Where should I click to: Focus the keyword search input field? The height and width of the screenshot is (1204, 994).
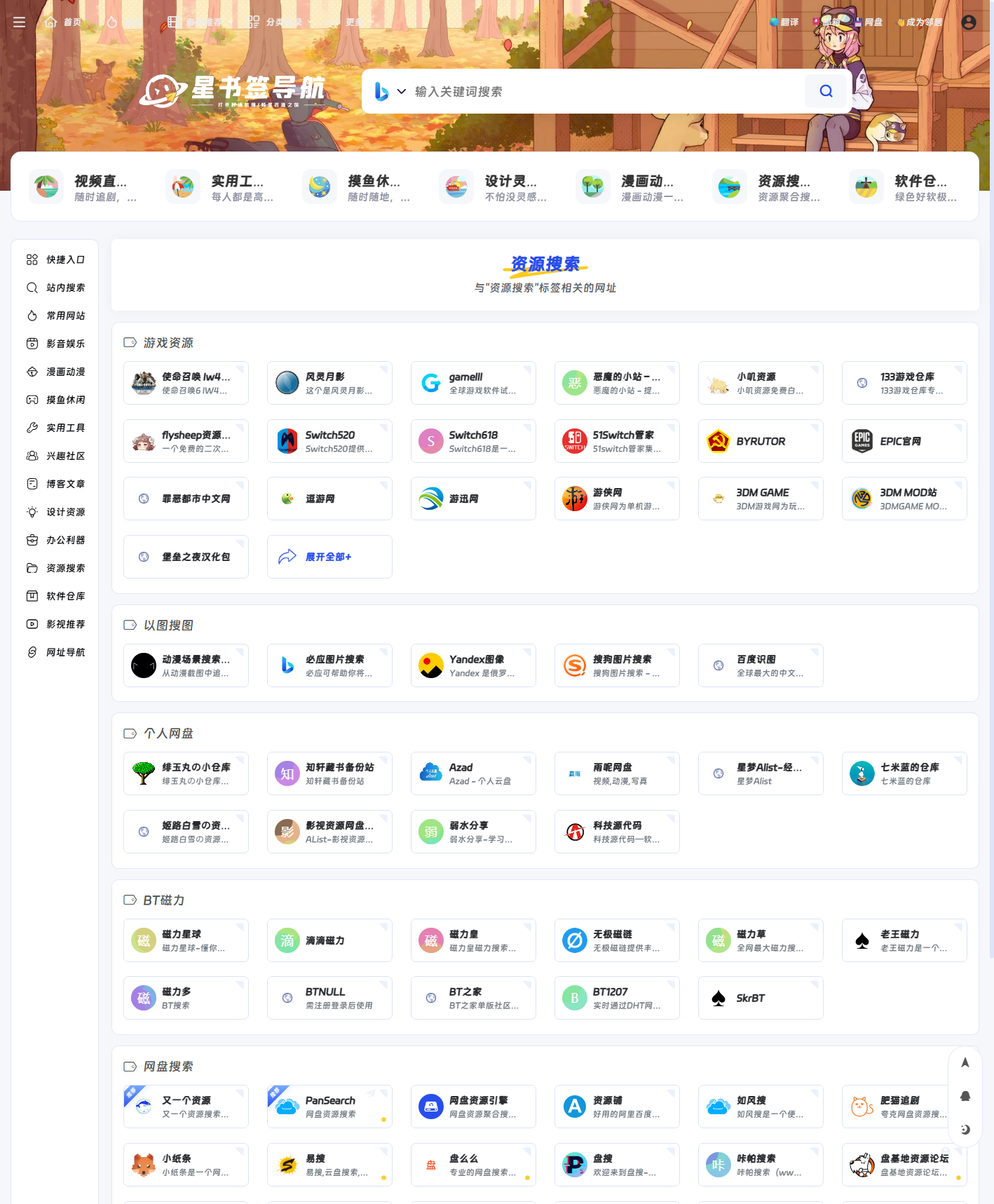606,91
